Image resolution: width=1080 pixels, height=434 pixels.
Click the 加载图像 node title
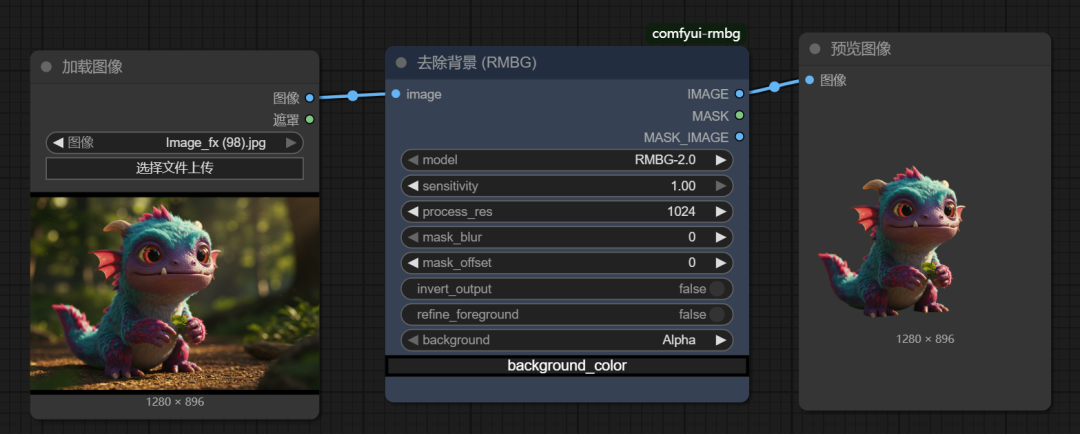(x=92, y=67)
